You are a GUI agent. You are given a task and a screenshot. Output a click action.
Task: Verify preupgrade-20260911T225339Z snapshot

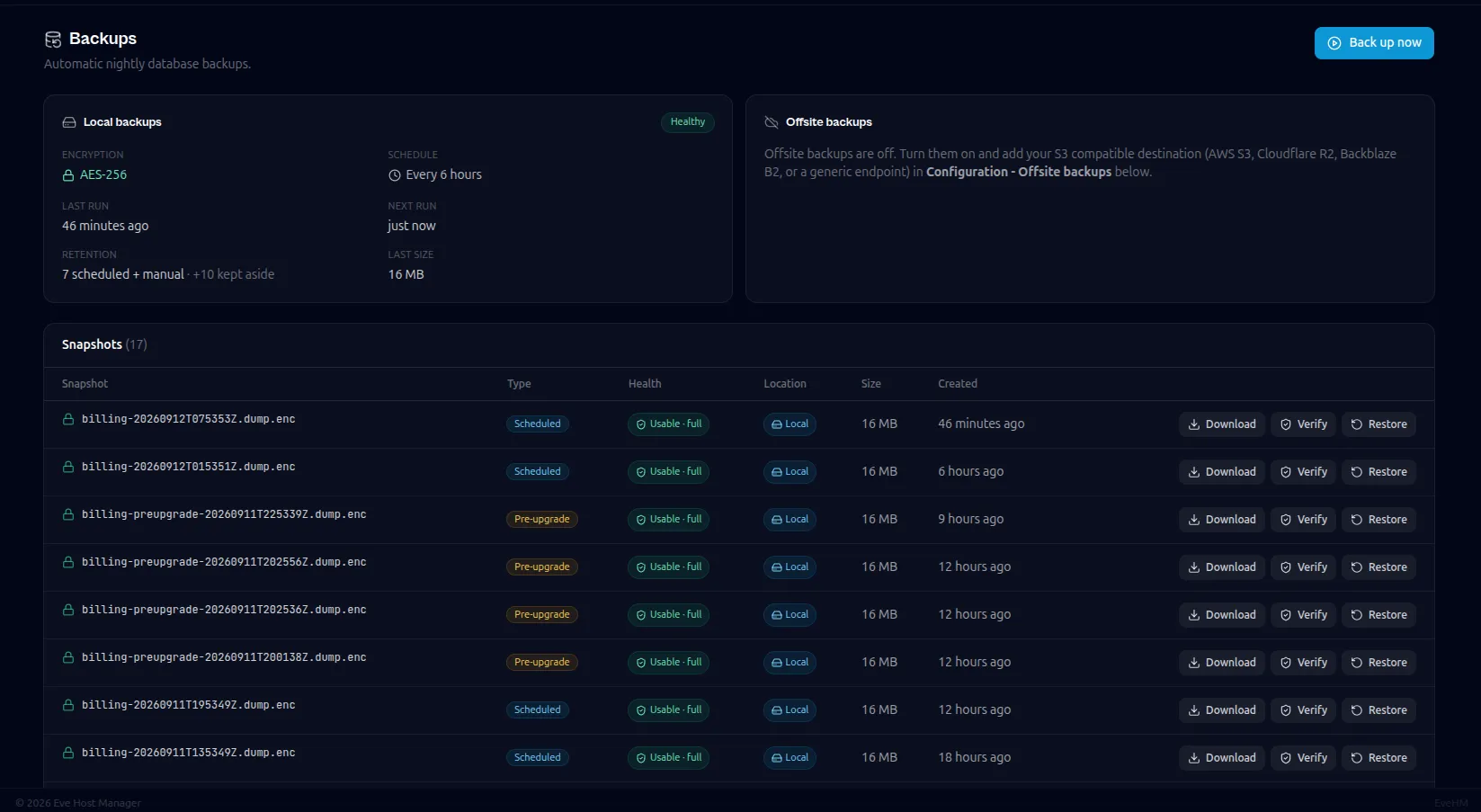click(x=1304, y=520)
